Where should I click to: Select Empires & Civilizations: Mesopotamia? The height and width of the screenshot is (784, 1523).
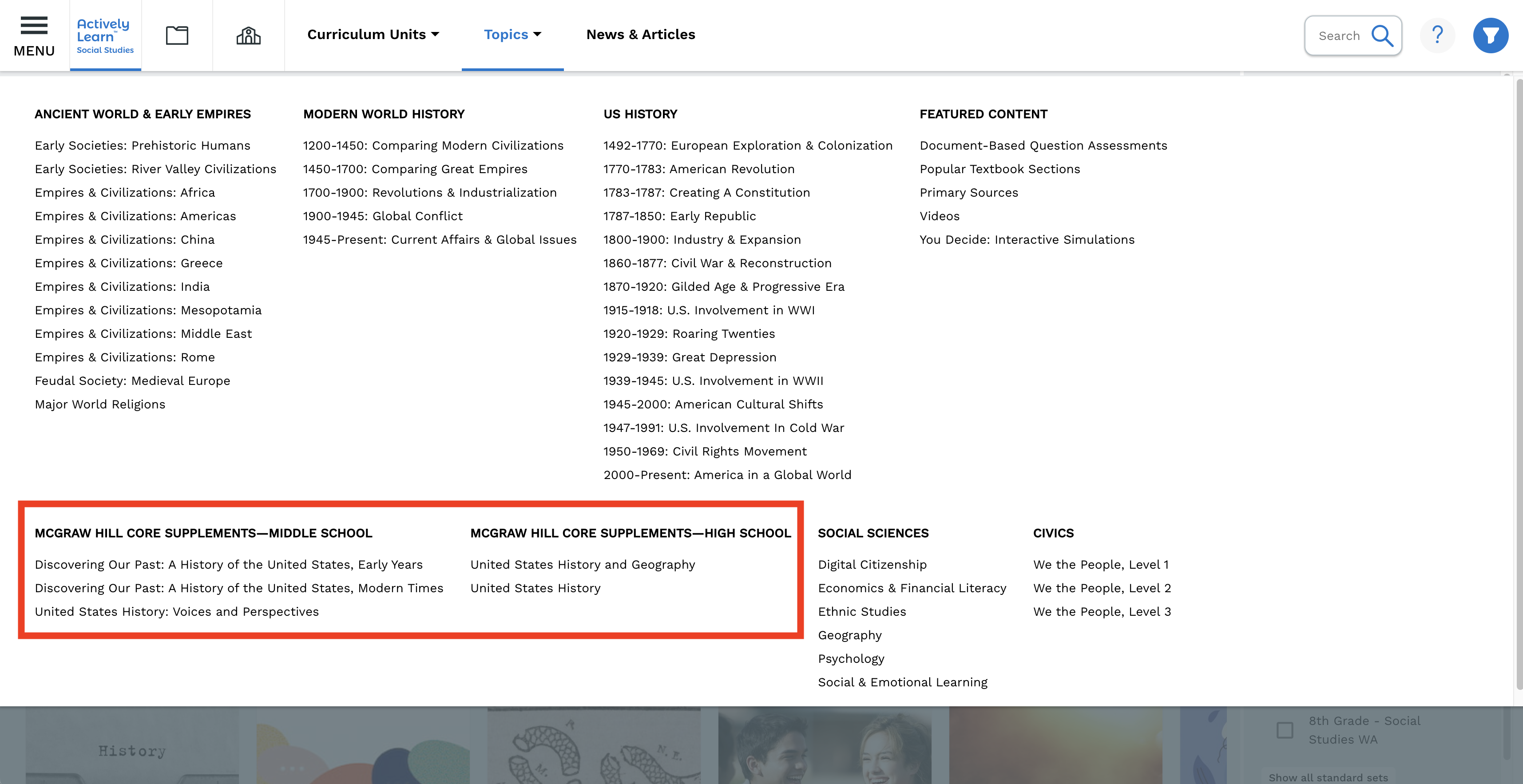coord(148,310)
